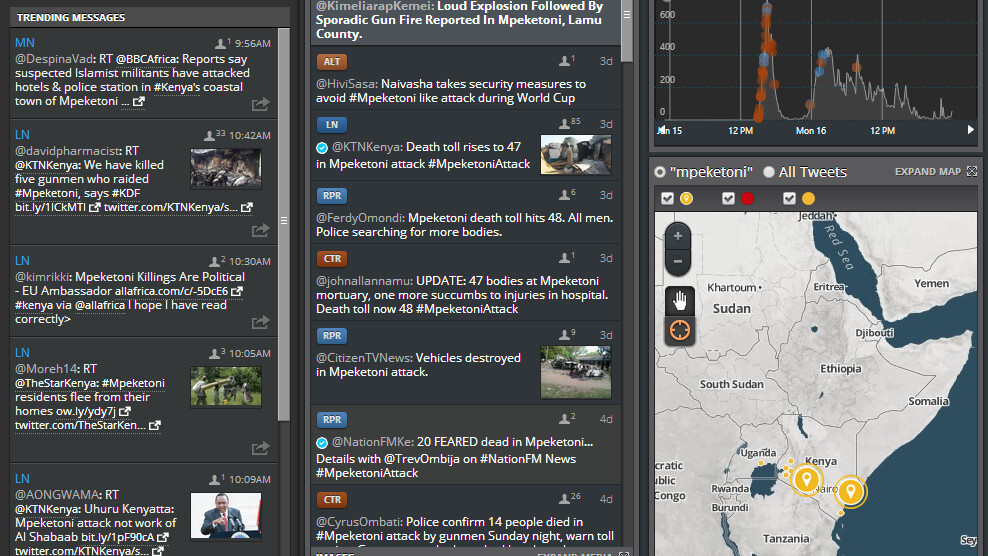The height and width of the screenshot is (556, 988).
Task: Uncheck the yellow pin marker checkbox
Action: [668, 199]
